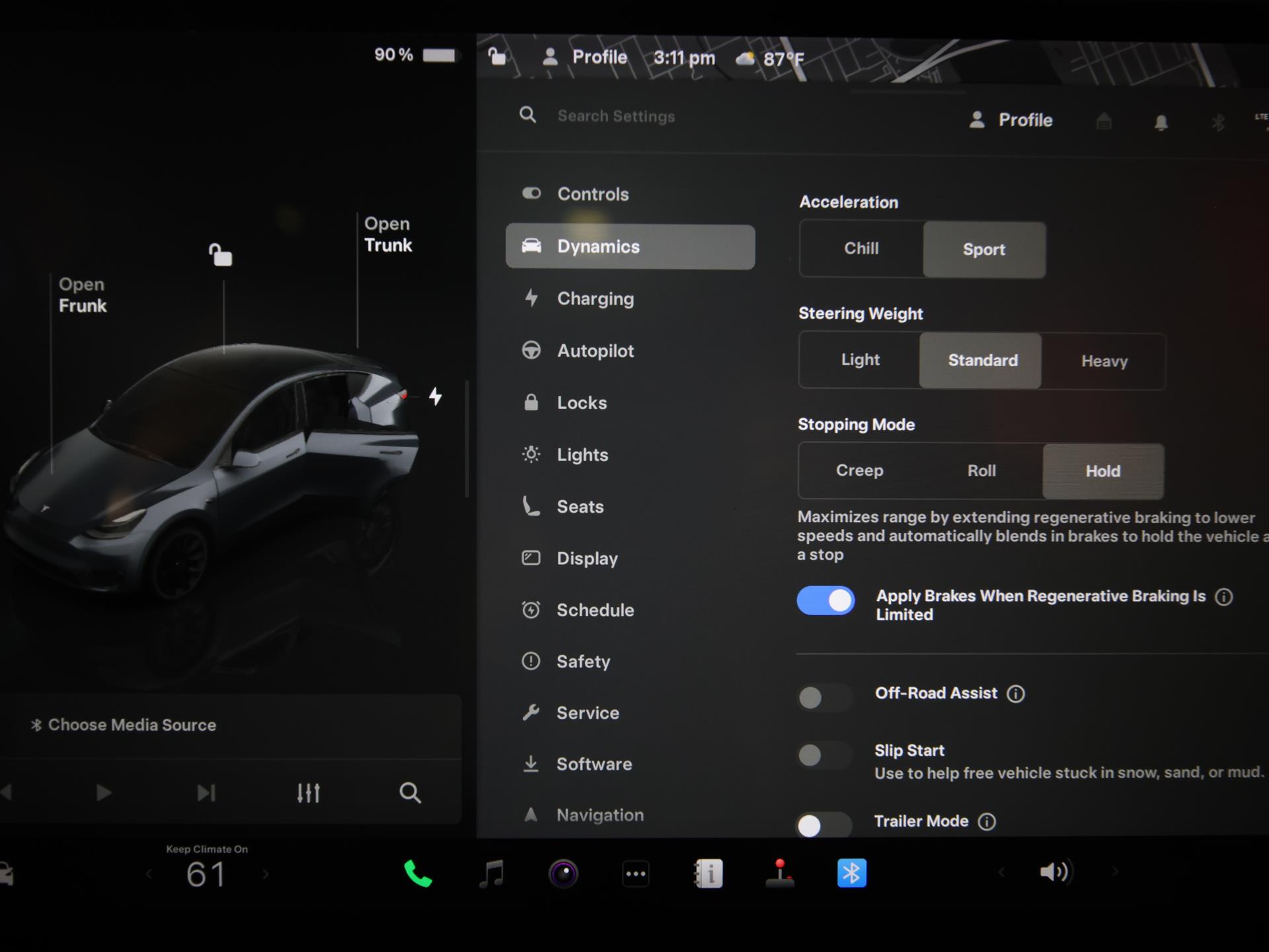Screen dimensions: 1269x952
Task: Raise volume with right chevron
Action: click(x=1114, y=872)
